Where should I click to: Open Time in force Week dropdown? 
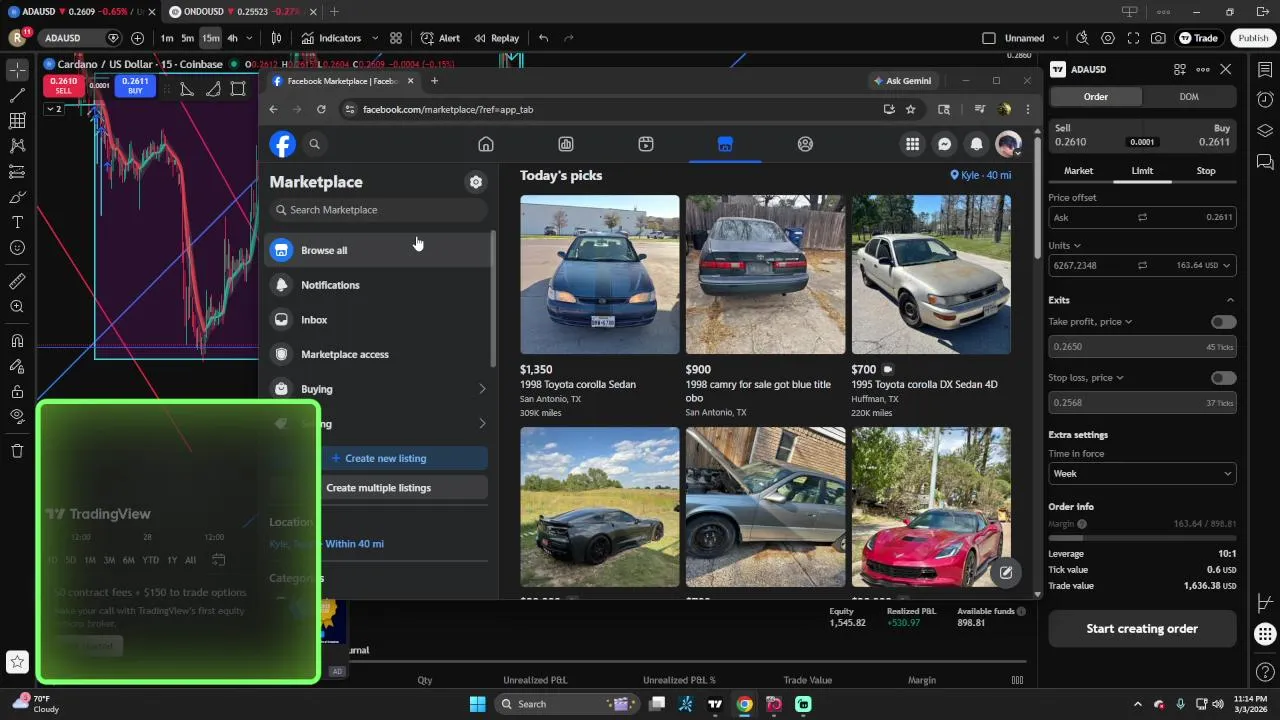click(1142, 473)
